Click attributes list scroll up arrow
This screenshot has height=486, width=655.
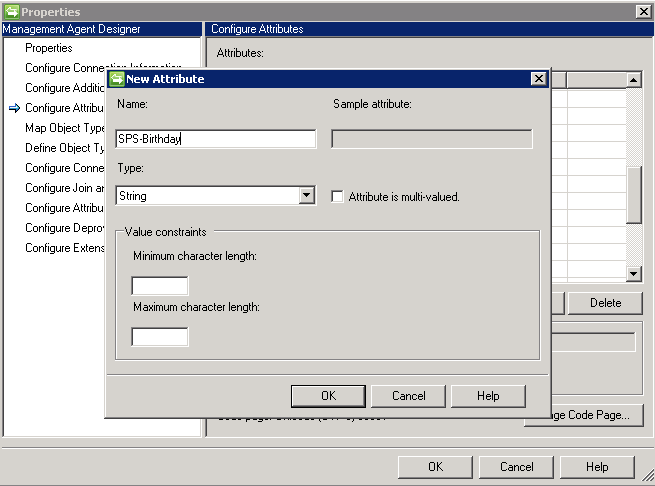coord(634,79)
